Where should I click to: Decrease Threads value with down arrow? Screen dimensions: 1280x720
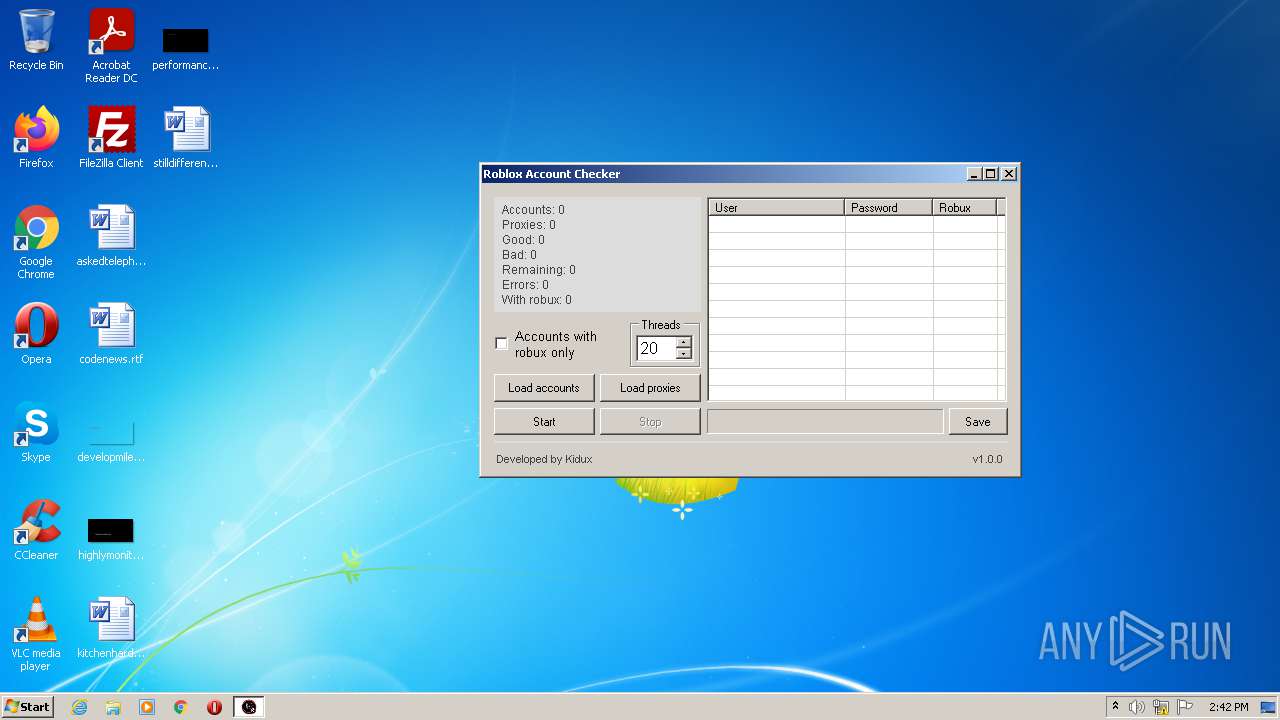(x=684, y=354)
